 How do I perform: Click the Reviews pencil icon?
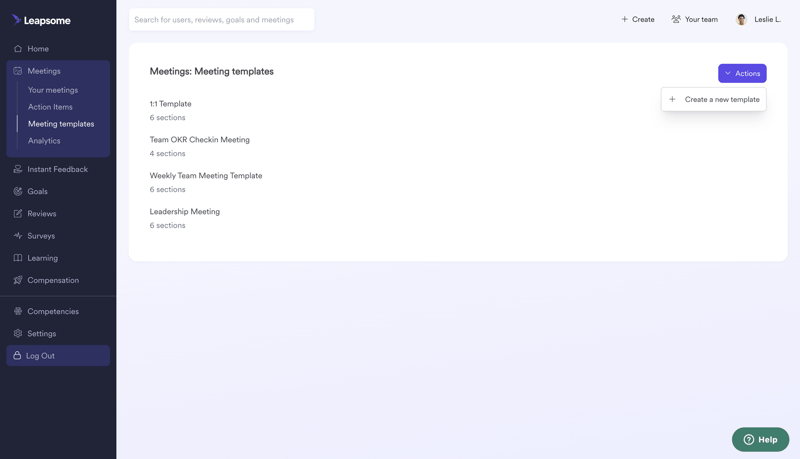18,213
